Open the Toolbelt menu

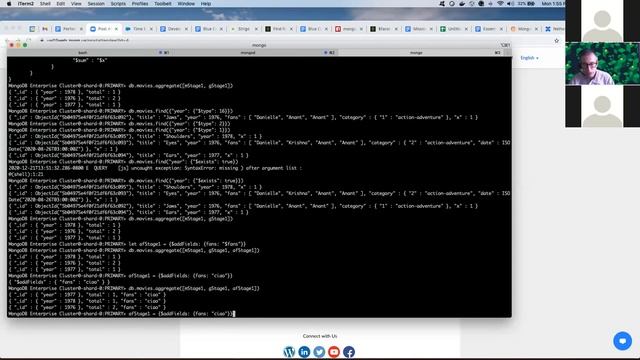tap(162, 4)
